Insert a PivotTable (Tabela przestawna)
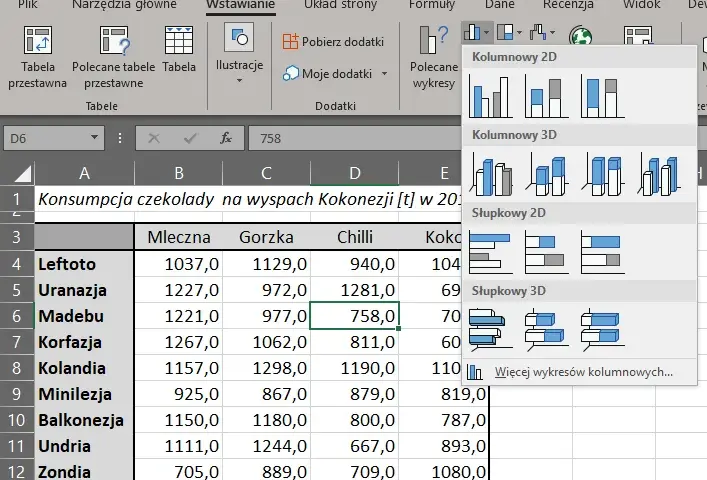The height and width of the screenshot is (480, 707). (x=37, y=57)
